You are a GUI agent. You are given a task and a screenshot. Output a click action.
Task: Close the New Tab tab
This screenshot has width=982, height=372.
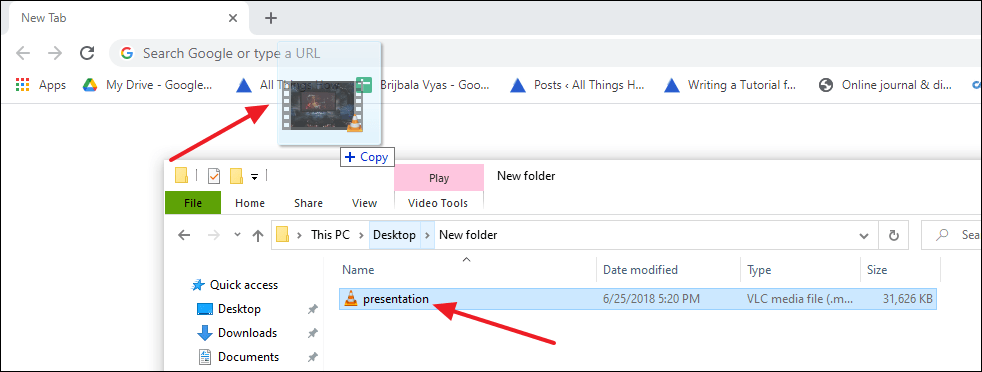point(233,18)
